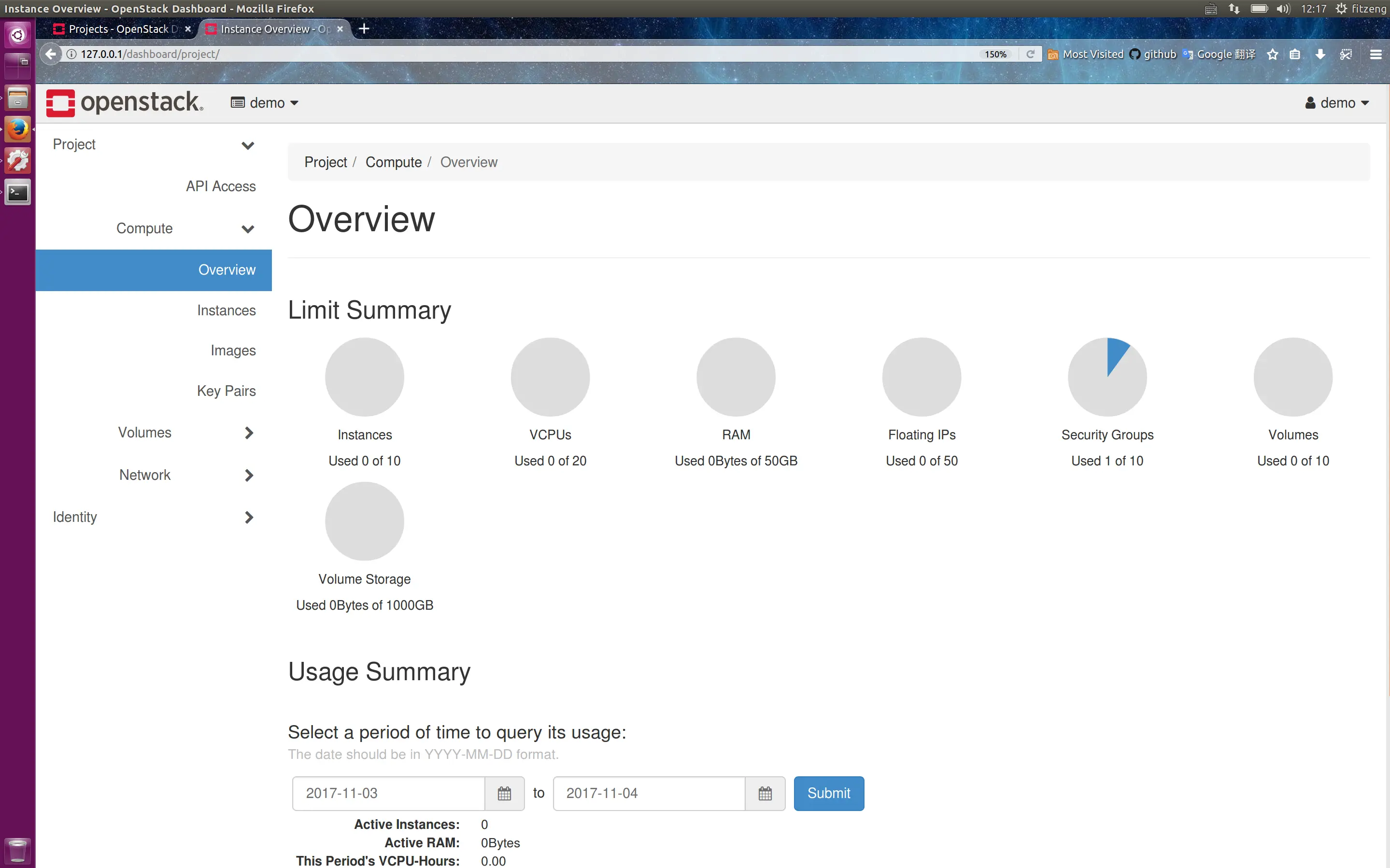Open new browser tab with plus

click(x=363, y=28)
